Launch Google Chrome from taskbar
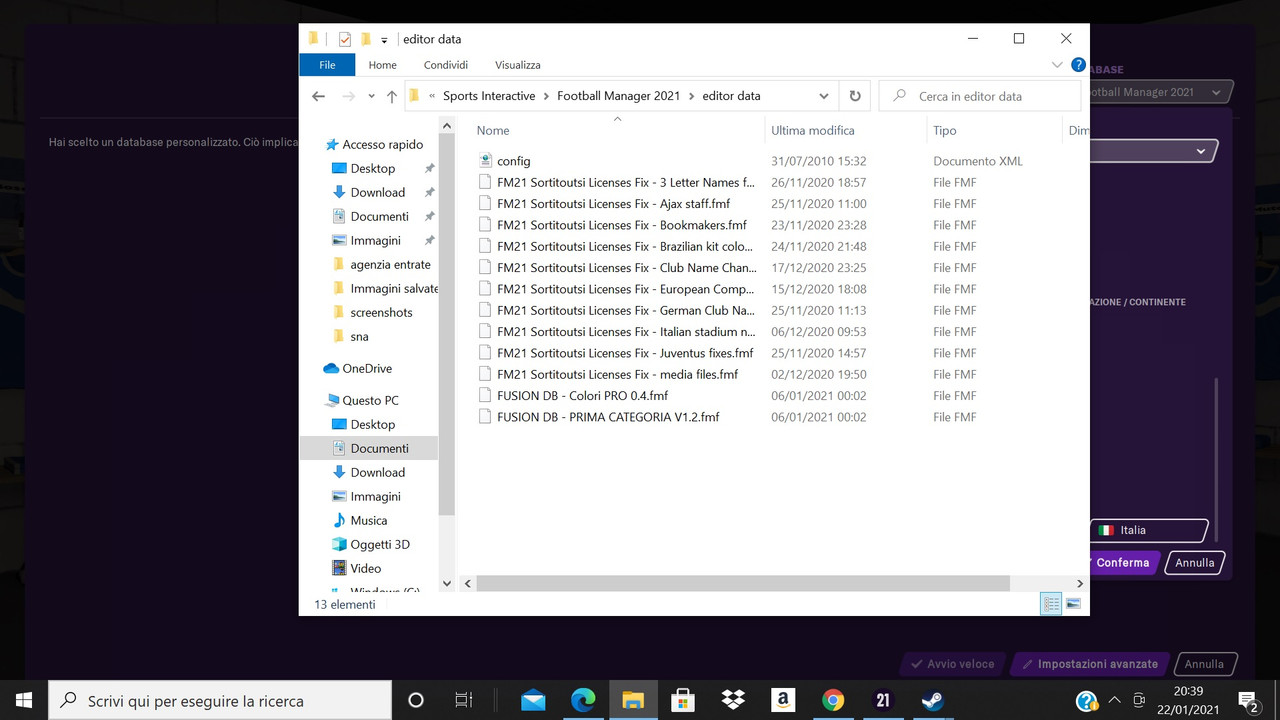This screenshot has height=720, width=1280. [833, 701]
